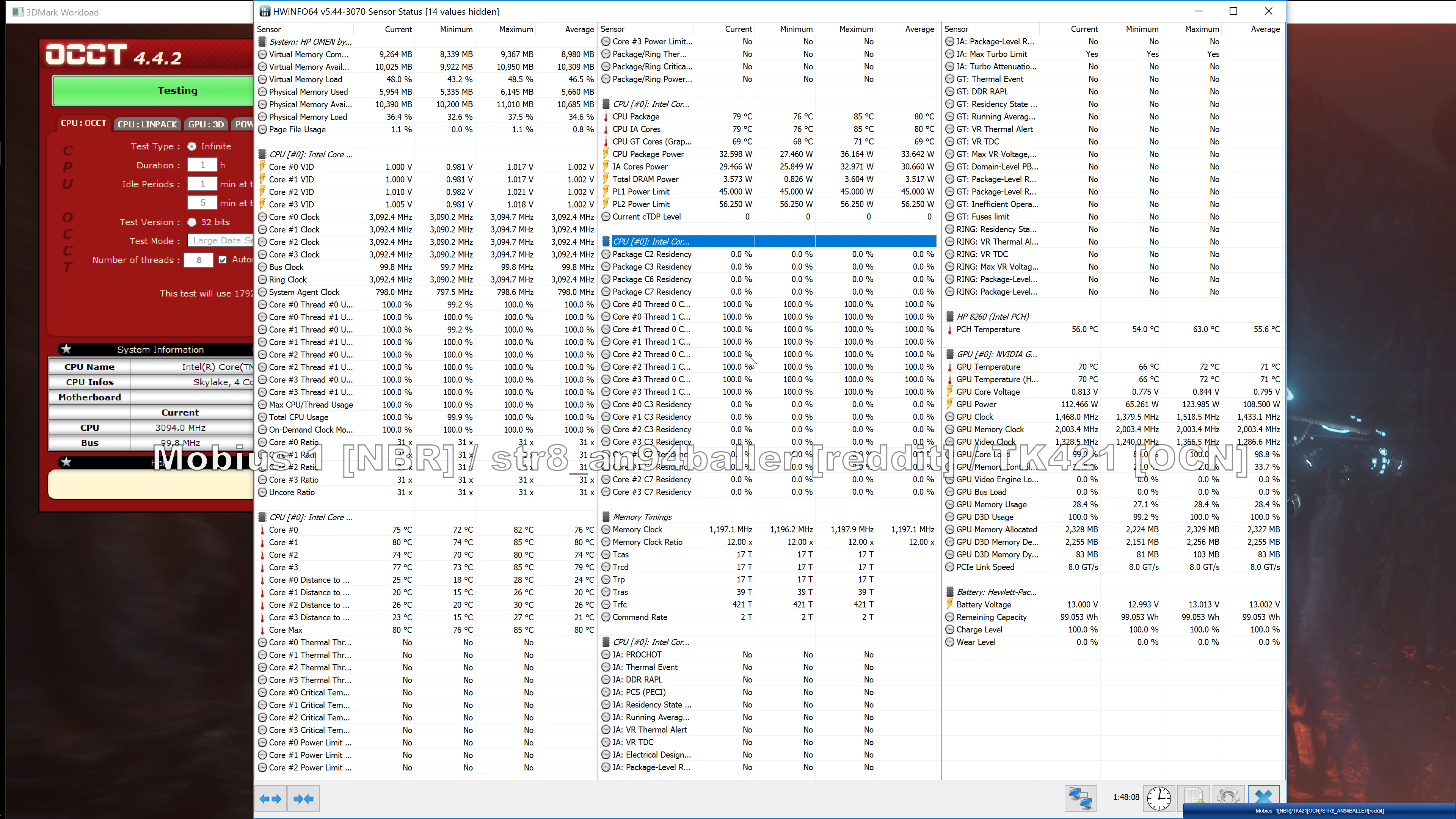The image size is (1456, 819).
Task: Click the green Testing button in OCCT
Action: tap(153, 91)
